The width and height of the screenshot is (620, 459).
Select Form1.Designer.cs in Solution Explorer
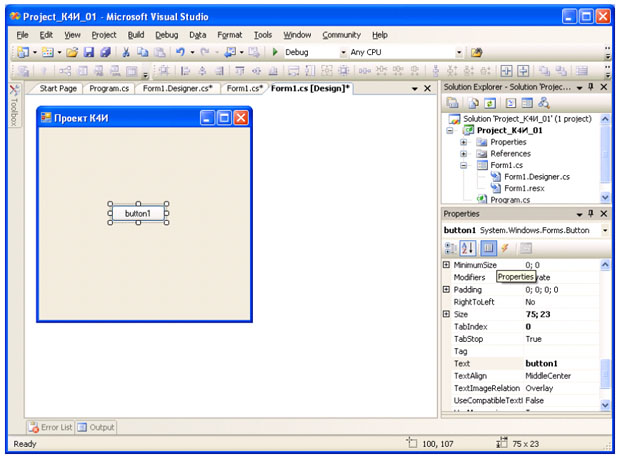tap(537, 177)
